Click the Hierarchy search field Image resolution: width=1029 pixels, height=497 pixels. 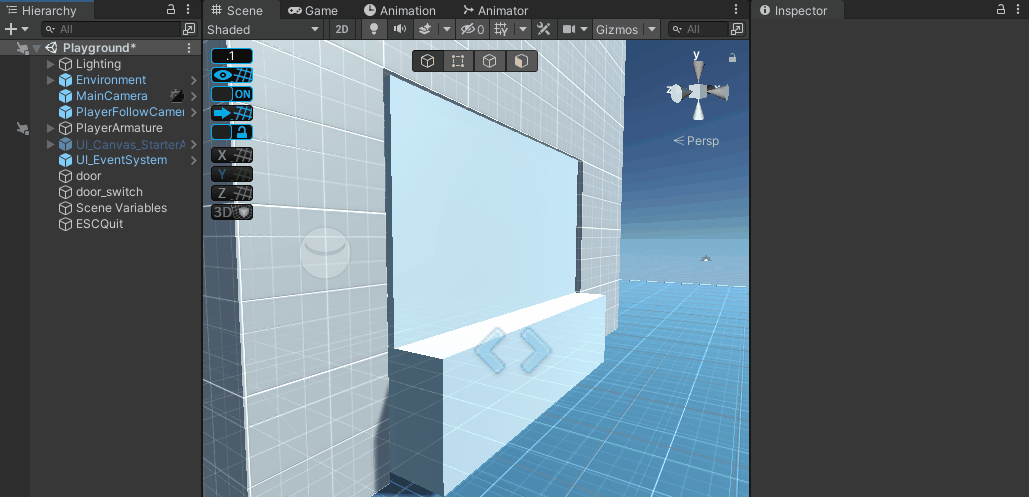115,29
